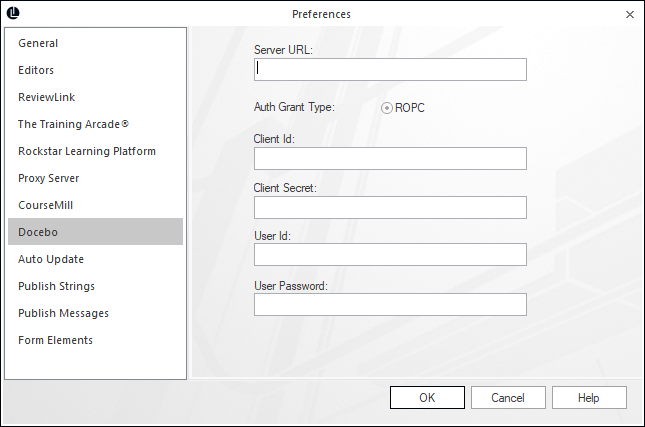Open Publish Messages preferences
Viewport: 645px width, 427px height.
point(63,313)
